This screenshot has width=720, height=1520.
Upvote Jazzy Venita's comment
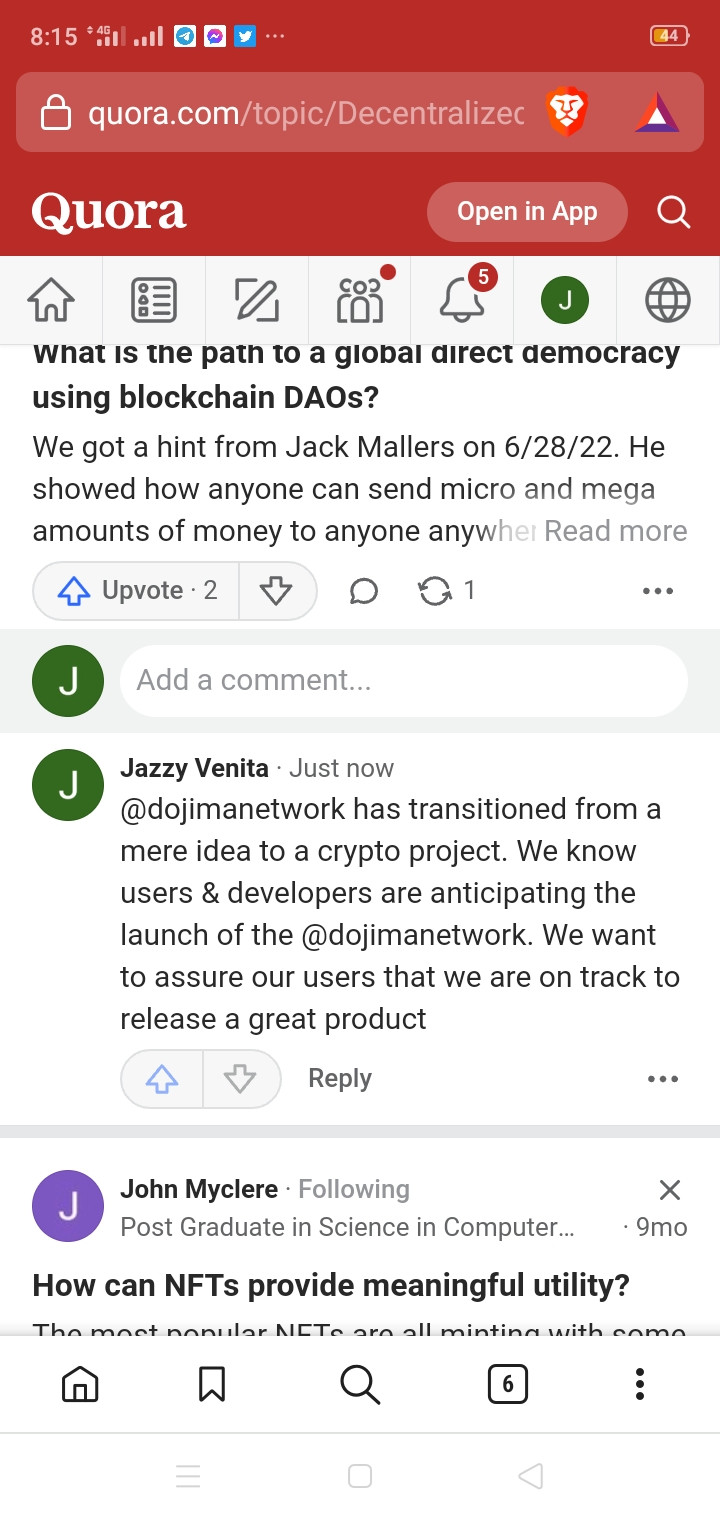click(x=162, y=1079)
